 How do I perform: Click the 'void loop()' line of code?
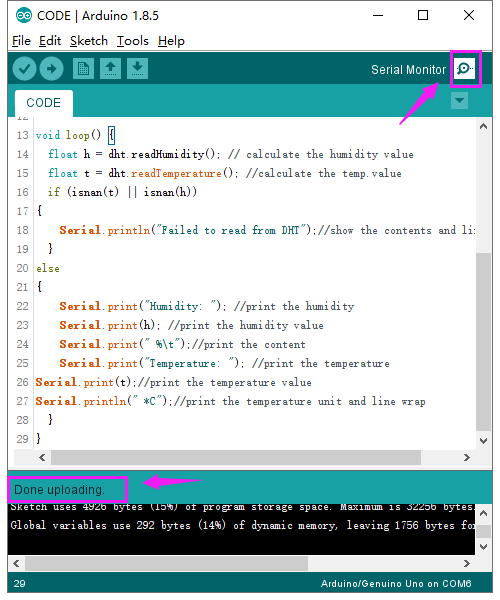pos(75,135)
